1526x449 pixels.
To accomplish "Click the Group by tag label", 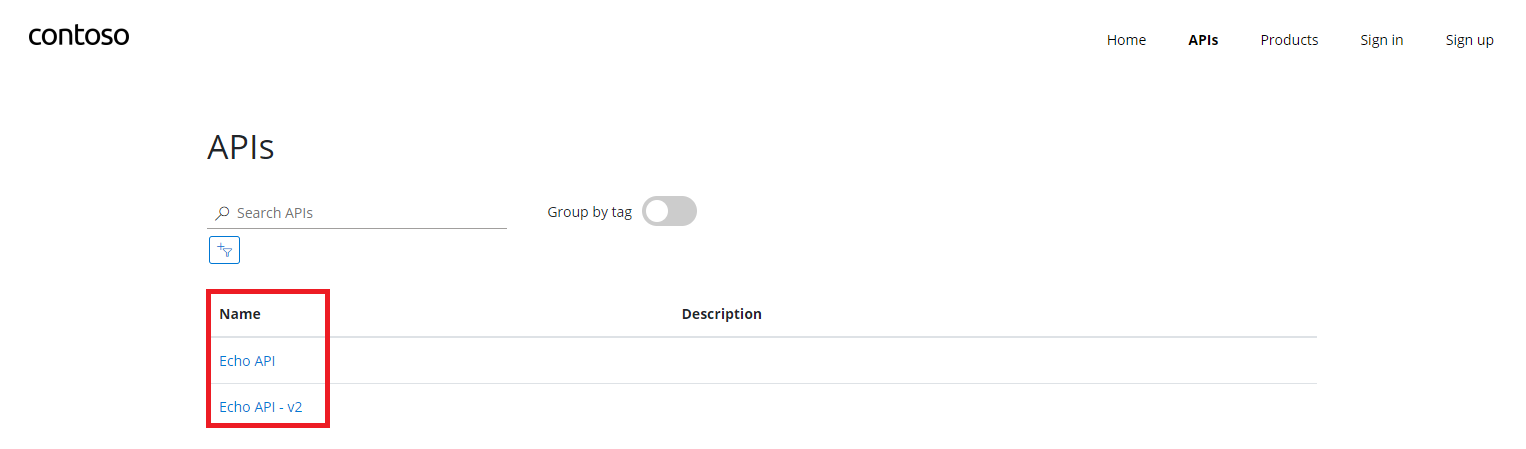I will point(590,212).
